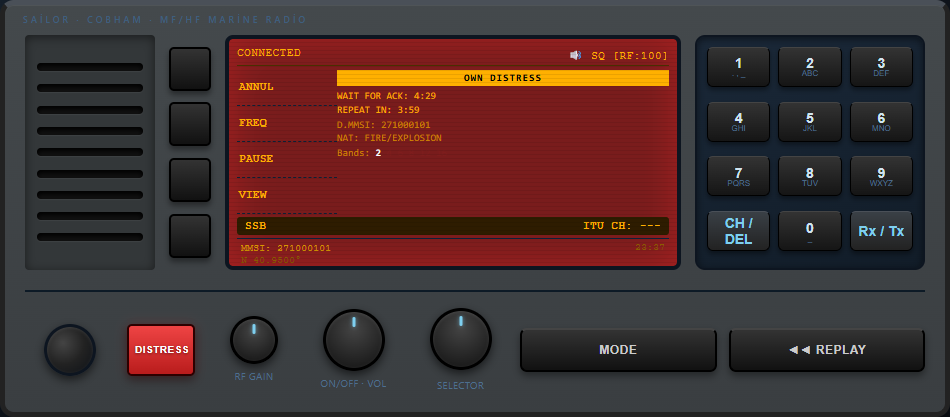Tap keypad key 5 JKL
This screenshot has width=950, height=417.
coord(809,121)
